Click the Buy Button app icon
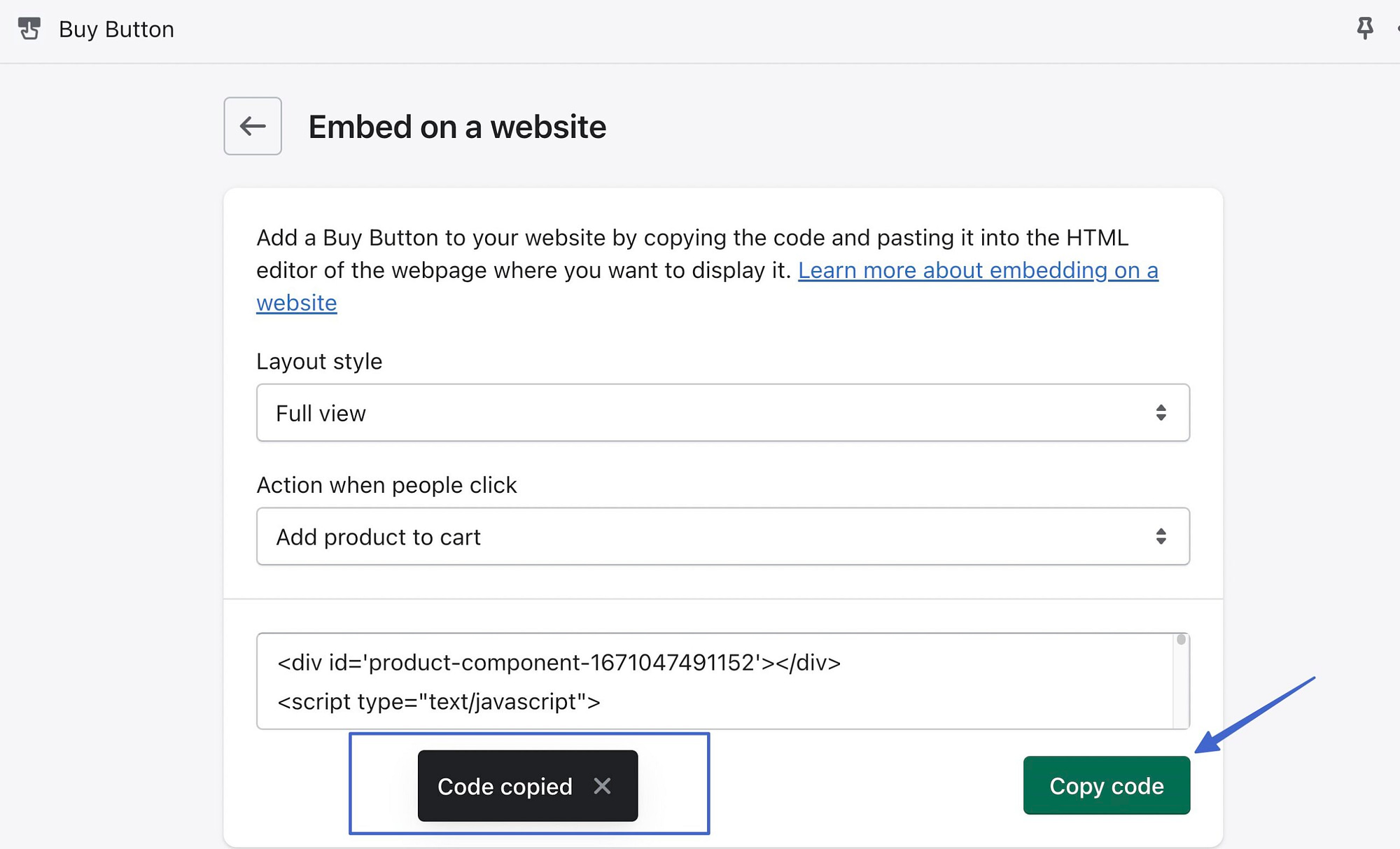This screenshot has width=1400, height=849. coord(29,29)
